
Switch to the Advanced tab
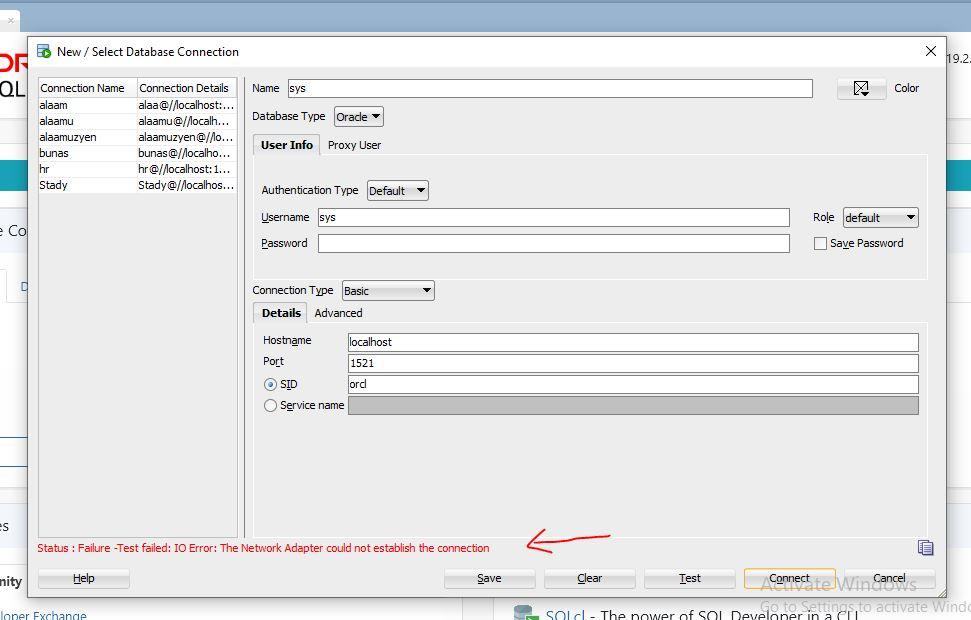(338, 313)
